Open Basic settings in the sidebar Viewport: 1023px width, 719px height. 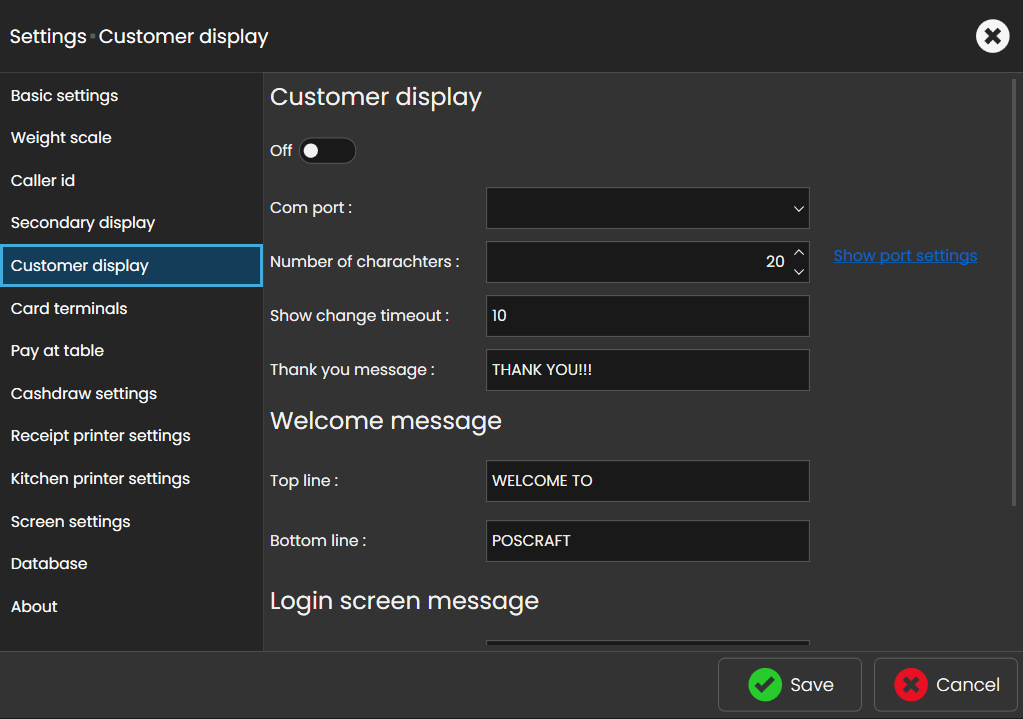point(65,96)
